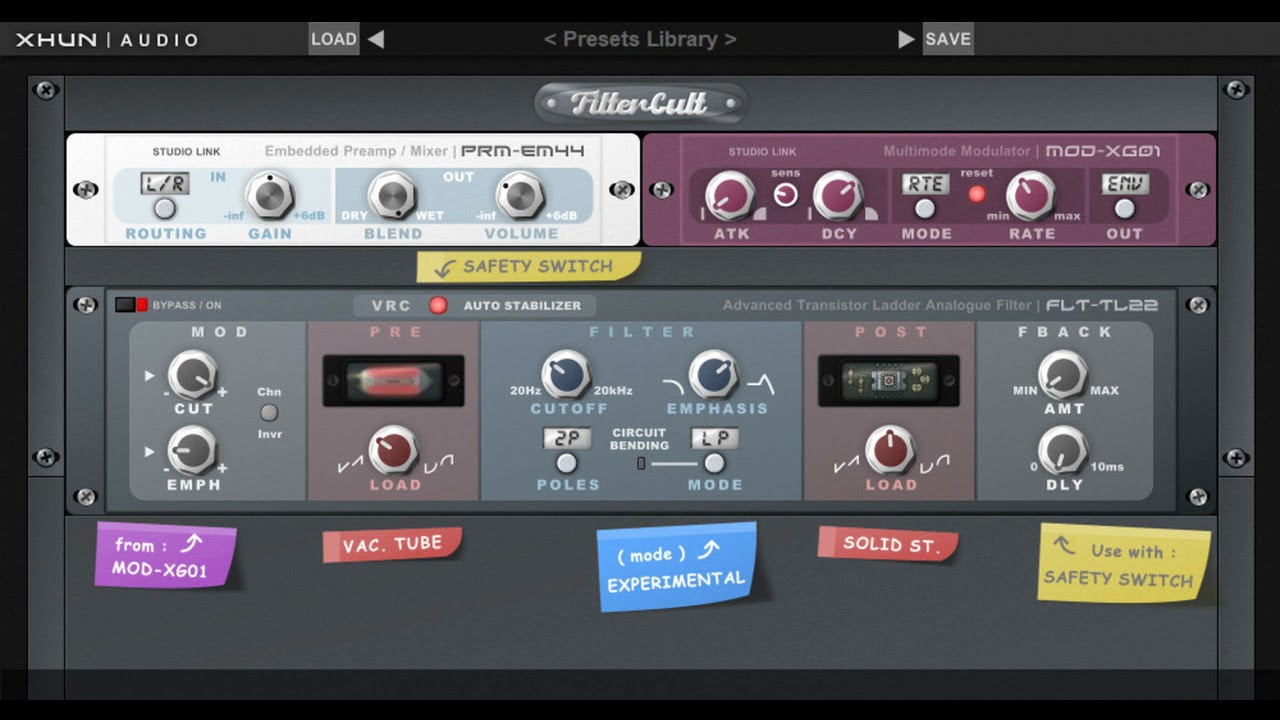This screenshot has width=1280, height=720.
Task: Click the PRM-EM44 module title
Action: [x=523, y=151]
